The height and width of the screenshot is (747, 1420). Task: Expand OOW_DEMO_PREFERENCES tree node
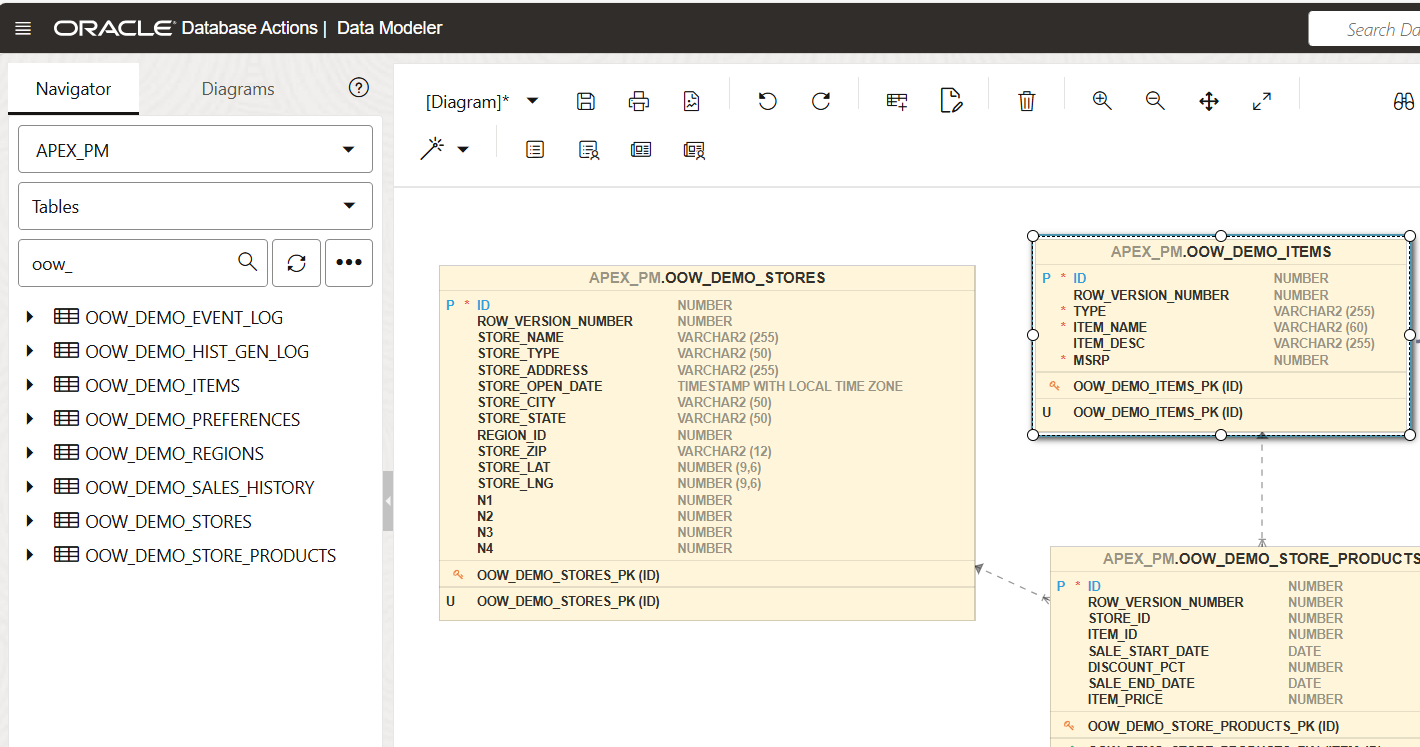pos(30,419)
